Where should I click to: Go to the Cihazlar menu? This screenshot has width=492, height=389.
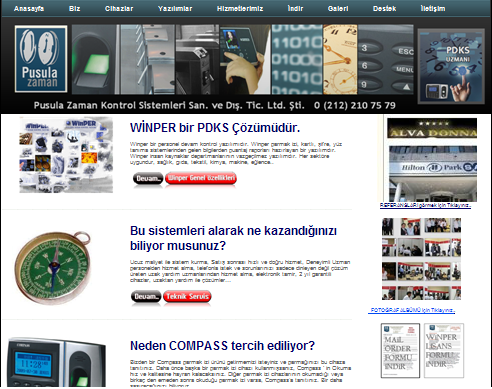[x=119, y=9]
